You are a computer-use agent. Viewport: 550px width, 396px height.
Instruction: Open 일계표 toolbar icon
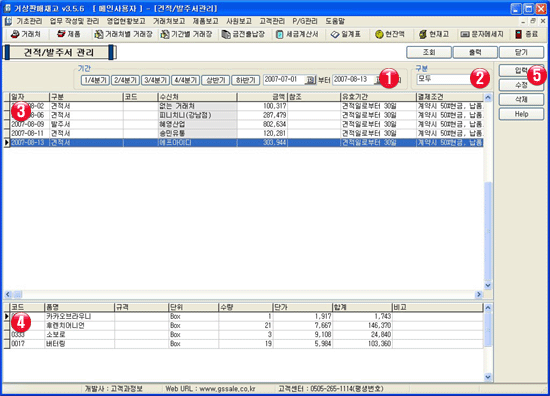[x=346, y=34]
